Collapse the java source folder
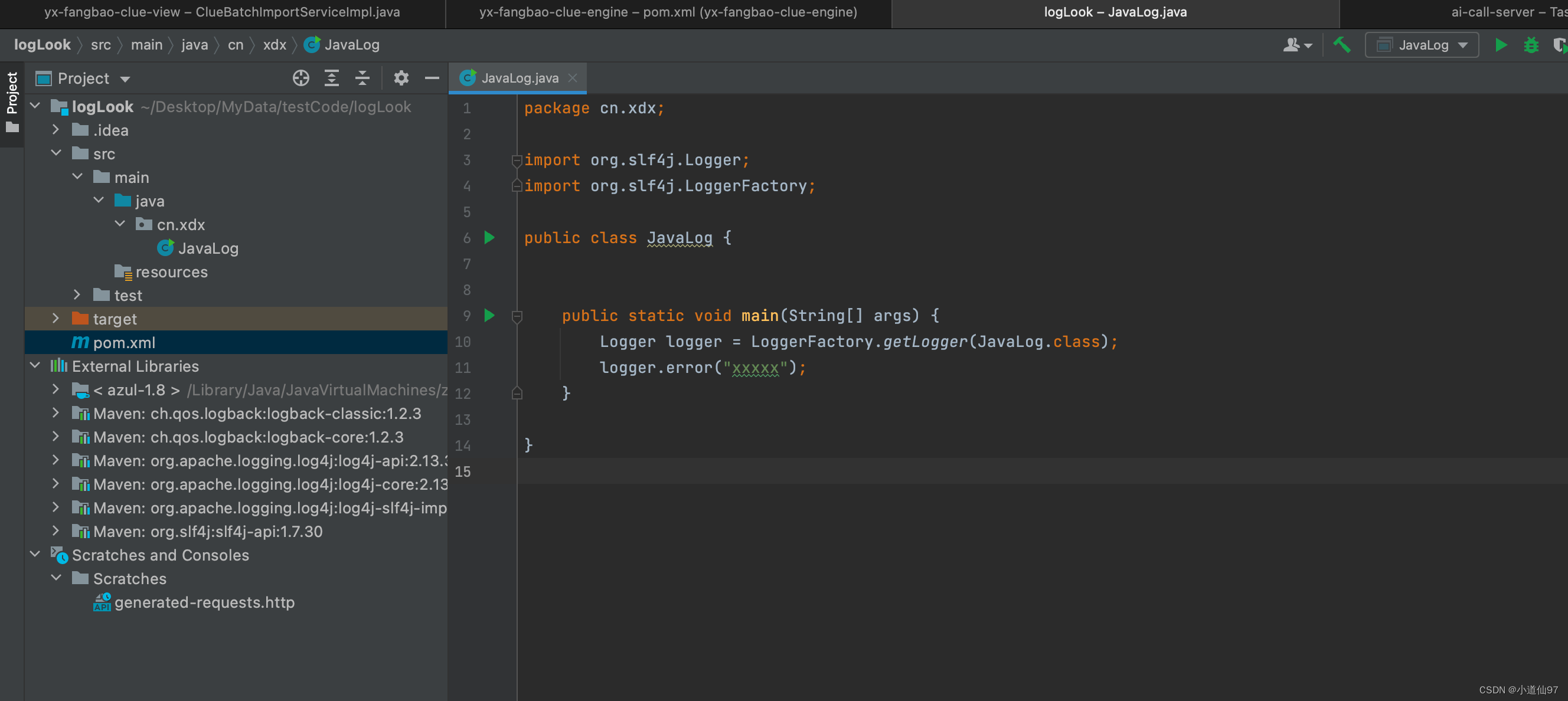This screenshot has height=701, width=1568. pos(99,201)
